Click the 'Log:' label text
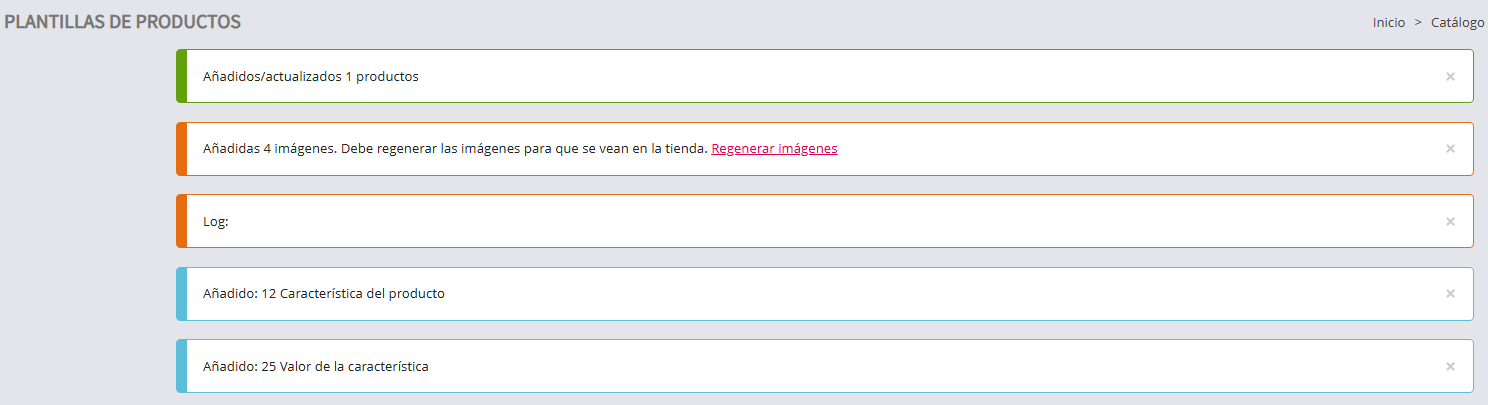1488x405 pixels. (x=216, y=221)
